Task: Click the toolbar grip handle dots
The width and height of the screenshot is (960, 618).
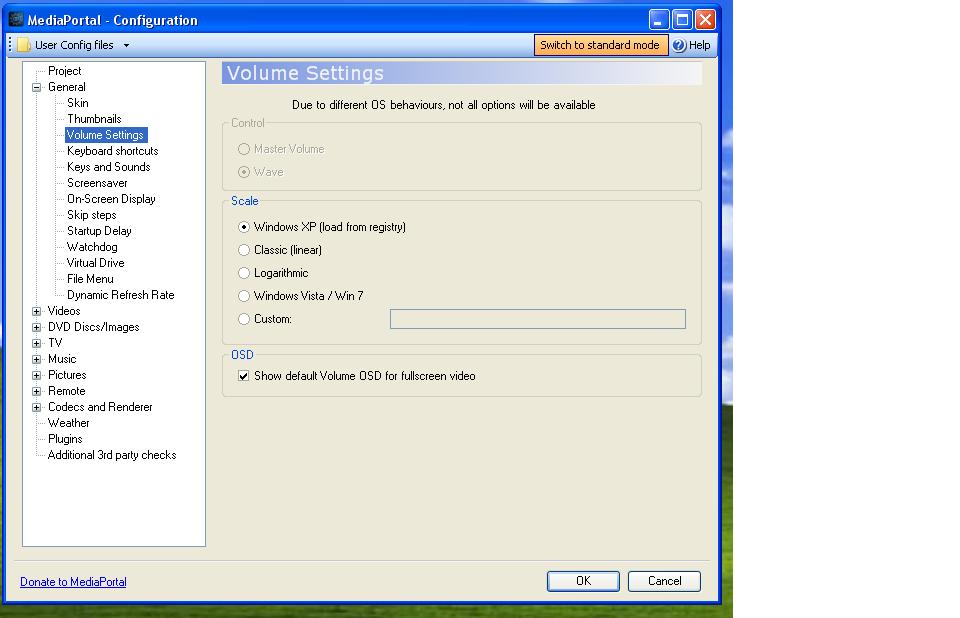Action: click(x=10, y=45)
